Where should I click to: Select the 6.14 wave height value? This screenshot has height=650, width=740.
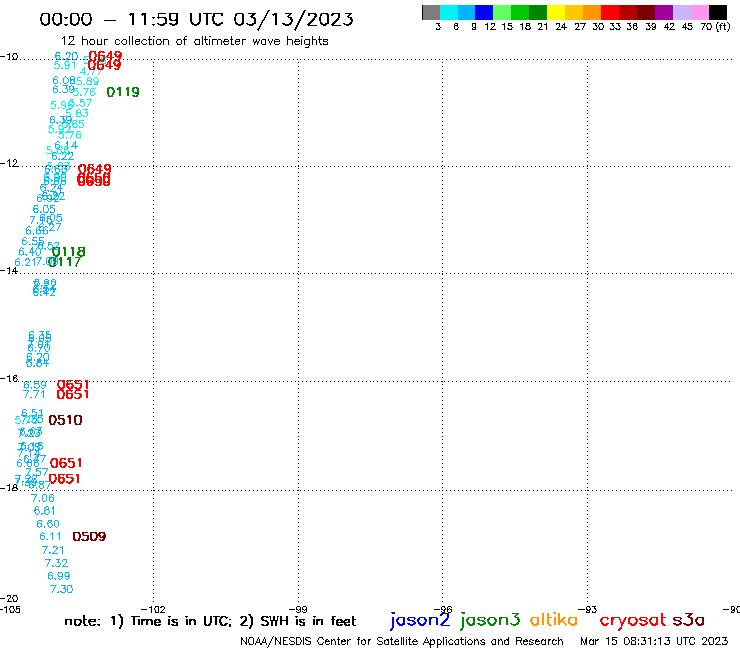click(x=66, y=145)
